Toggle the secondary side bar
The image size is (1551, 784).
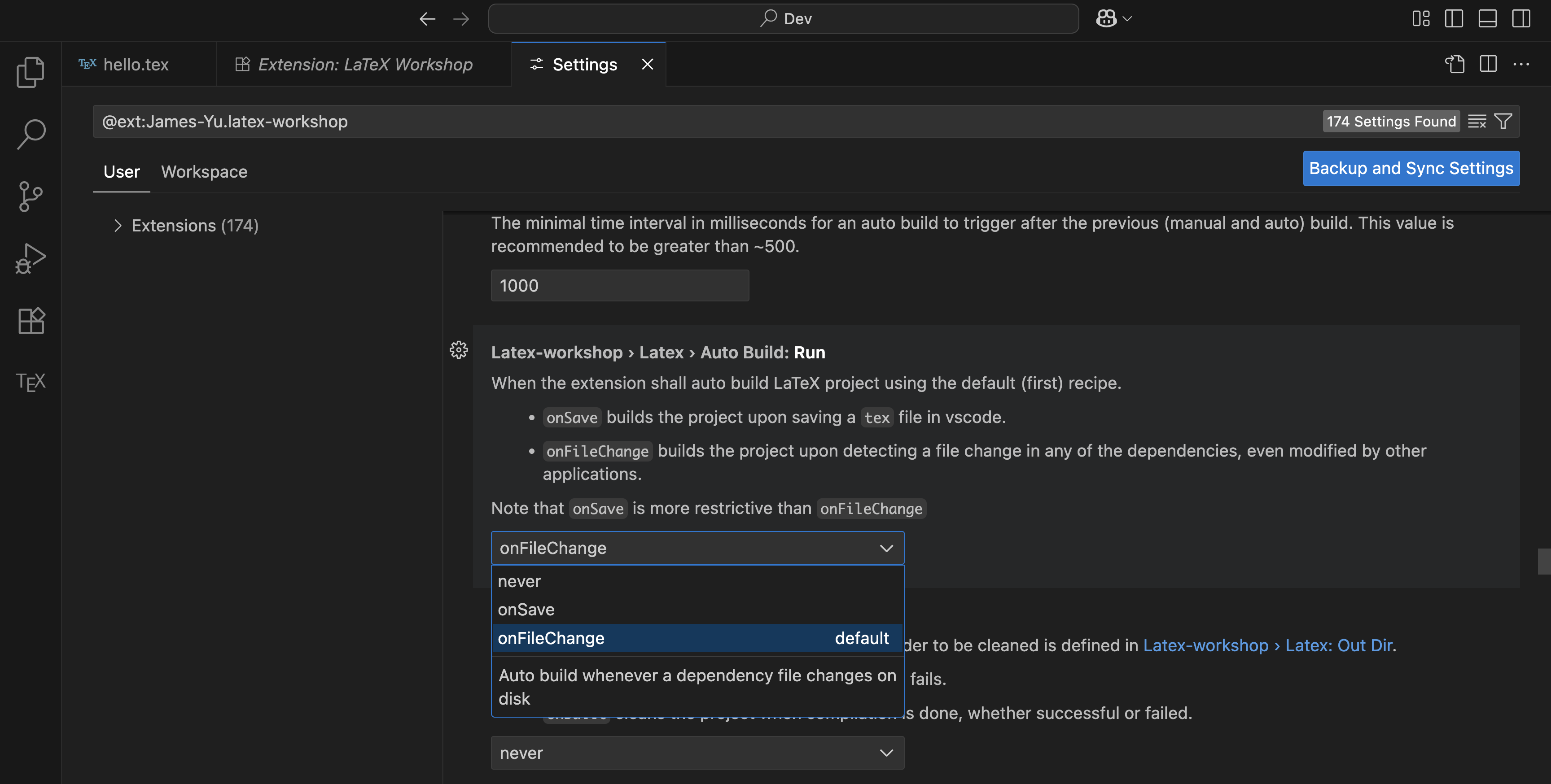pyautogui.click(x=1521, y=19)
